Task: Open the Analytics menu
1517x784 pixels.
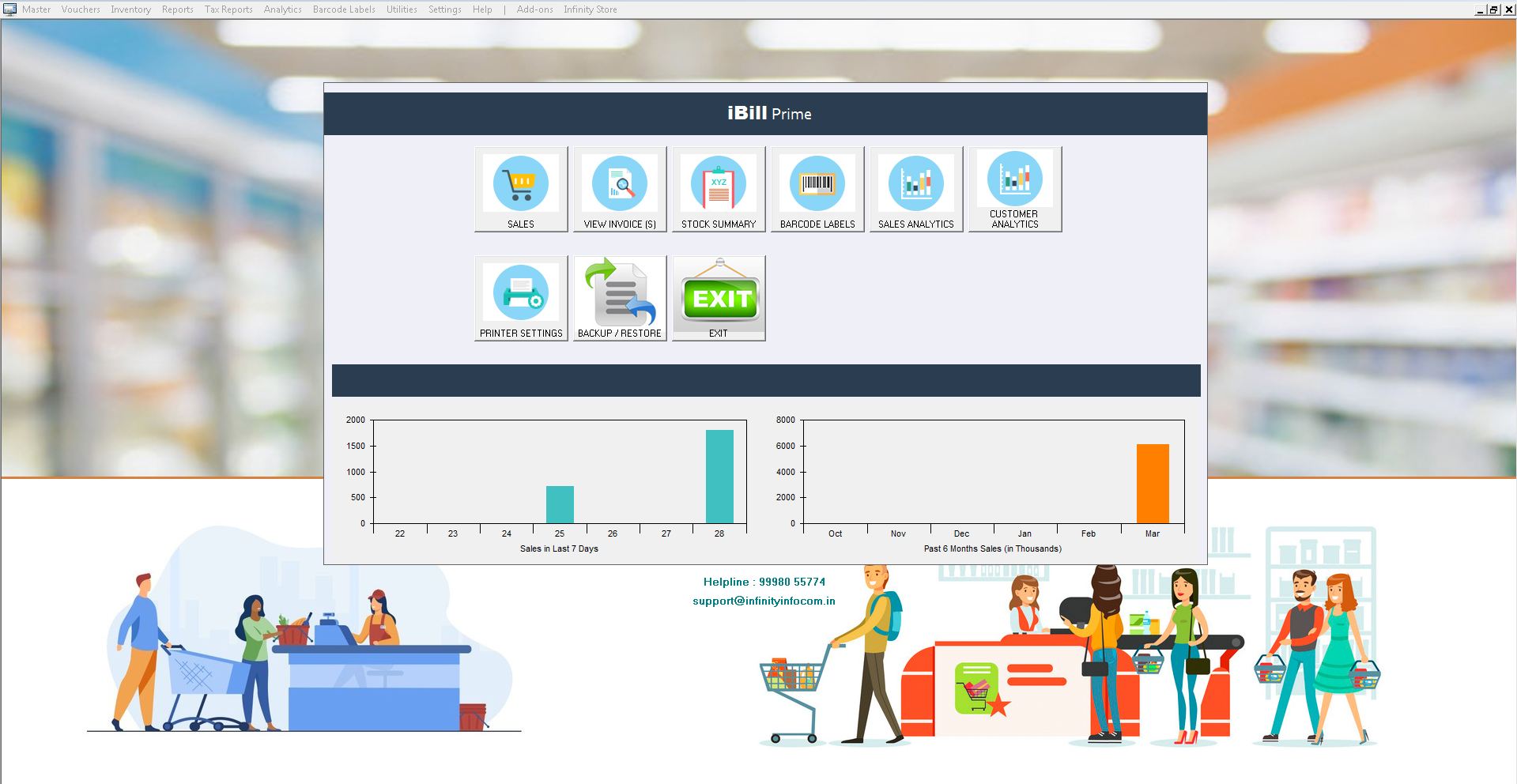Action: pos(283,9)
